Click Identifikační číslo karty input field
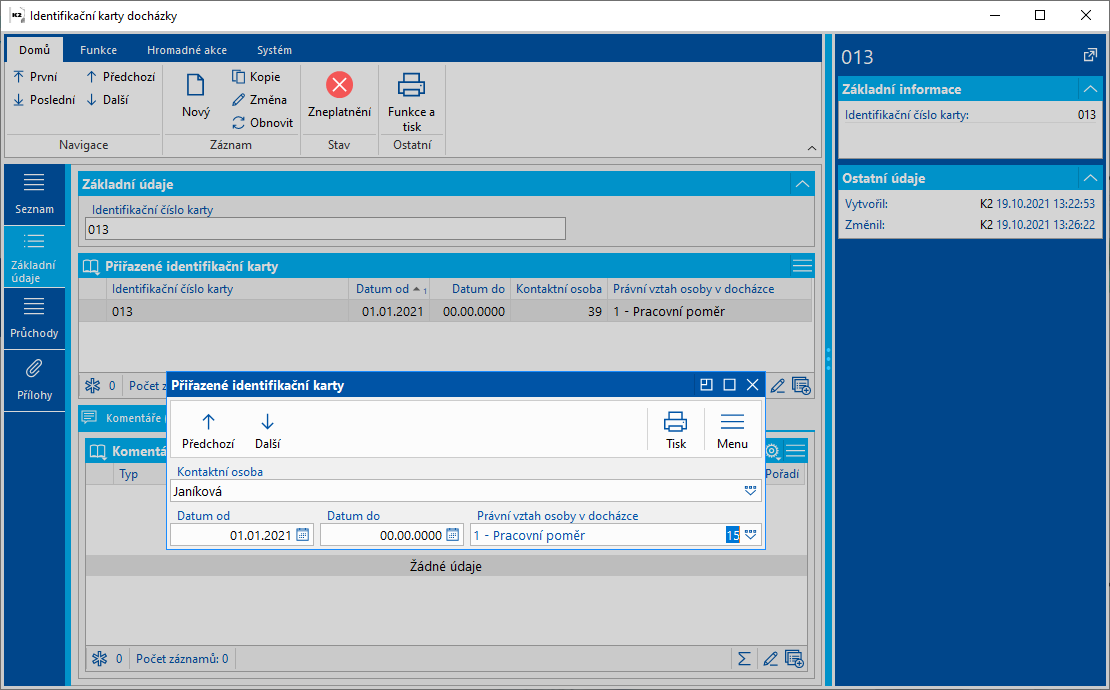The height and width of the screenshot is (690, 1110). tap(325, 229)
